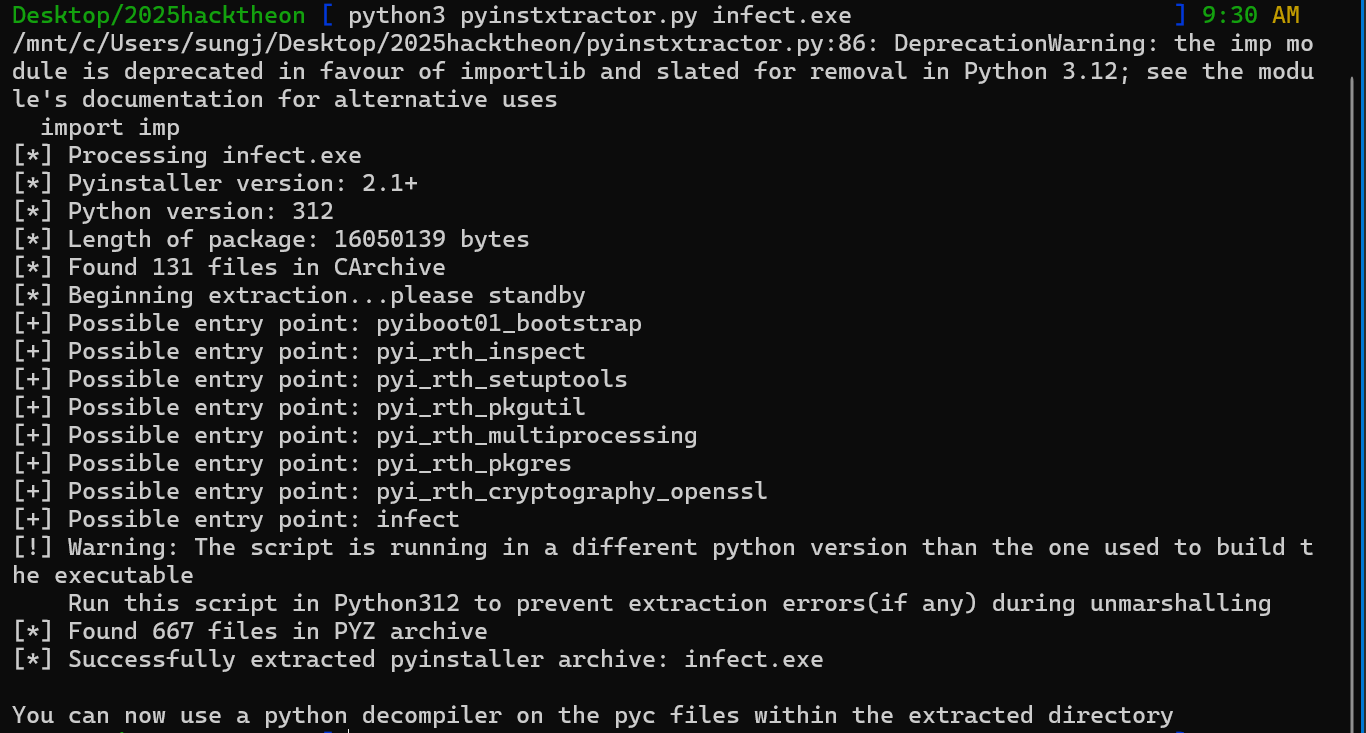The image size is (1366, 733).
Task: Click the 'pyiboot01_bootstrap' entry point text
Action: (509, 324)
